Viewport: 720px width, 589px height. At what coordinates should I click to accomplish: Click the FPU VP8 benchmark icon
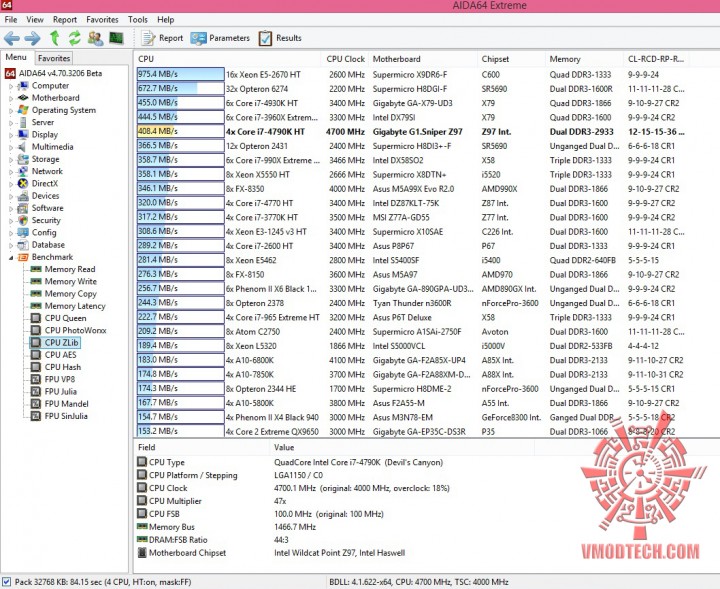(x=36, y=379)
